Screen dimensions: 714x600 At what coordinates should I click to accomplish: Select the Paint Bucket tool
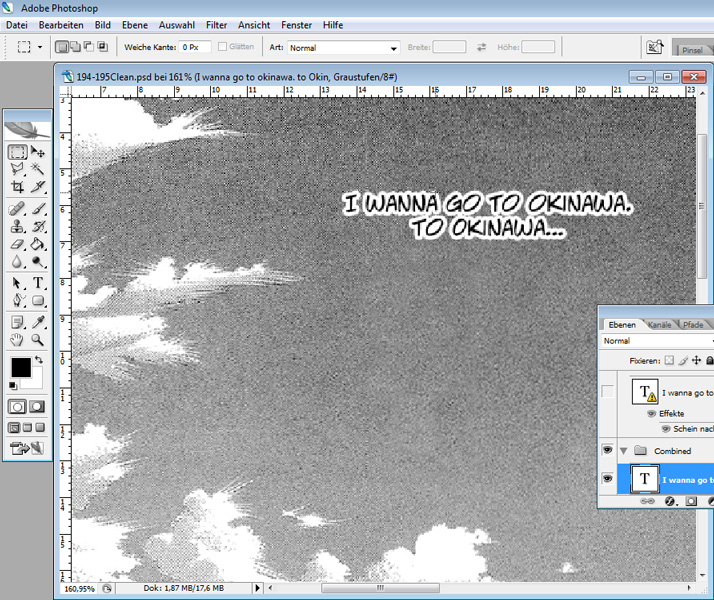[x=38, y=244]
